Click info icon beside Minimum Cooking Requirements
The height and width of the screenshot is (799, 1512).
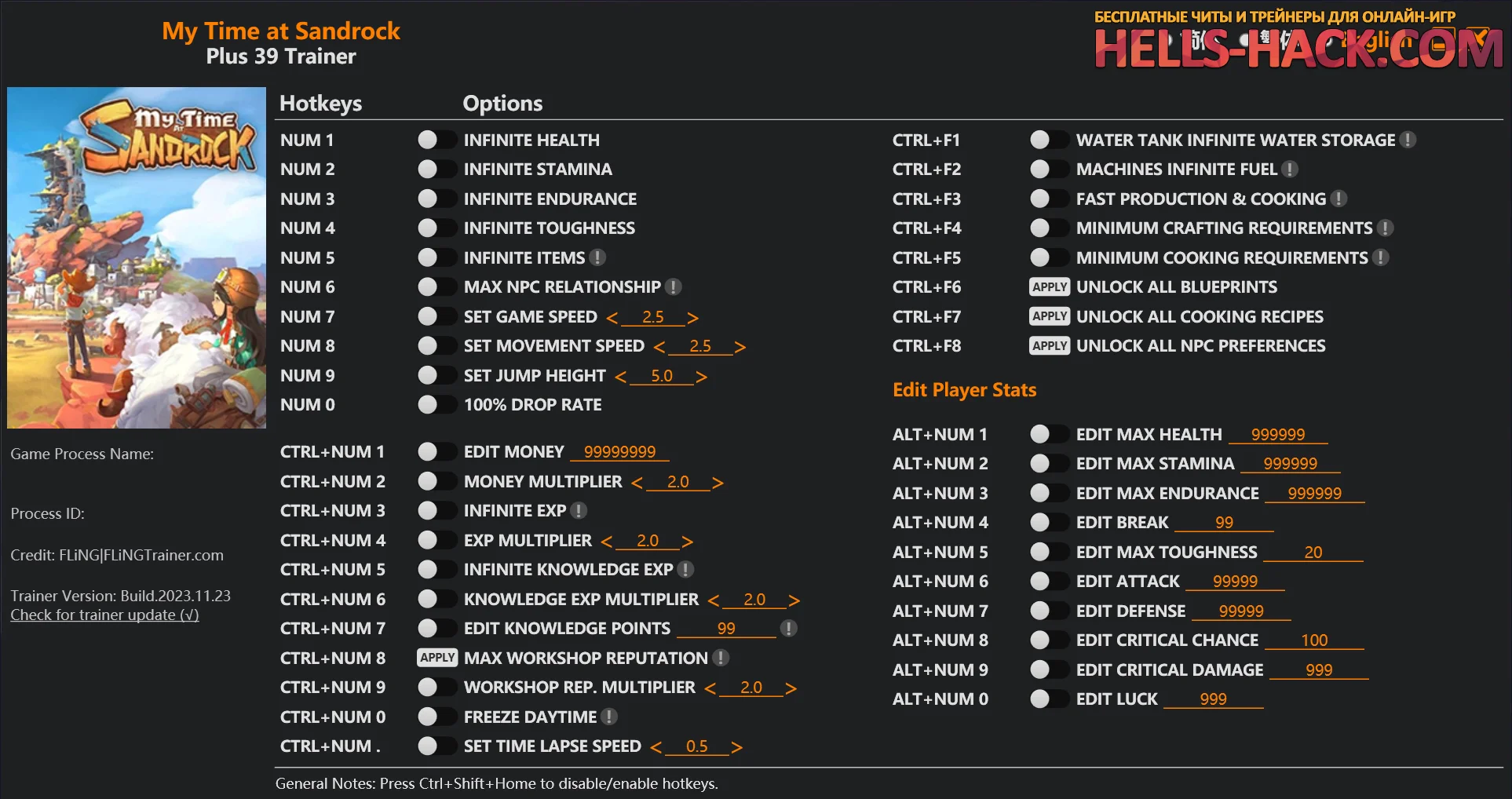[x=1381, y=257]
